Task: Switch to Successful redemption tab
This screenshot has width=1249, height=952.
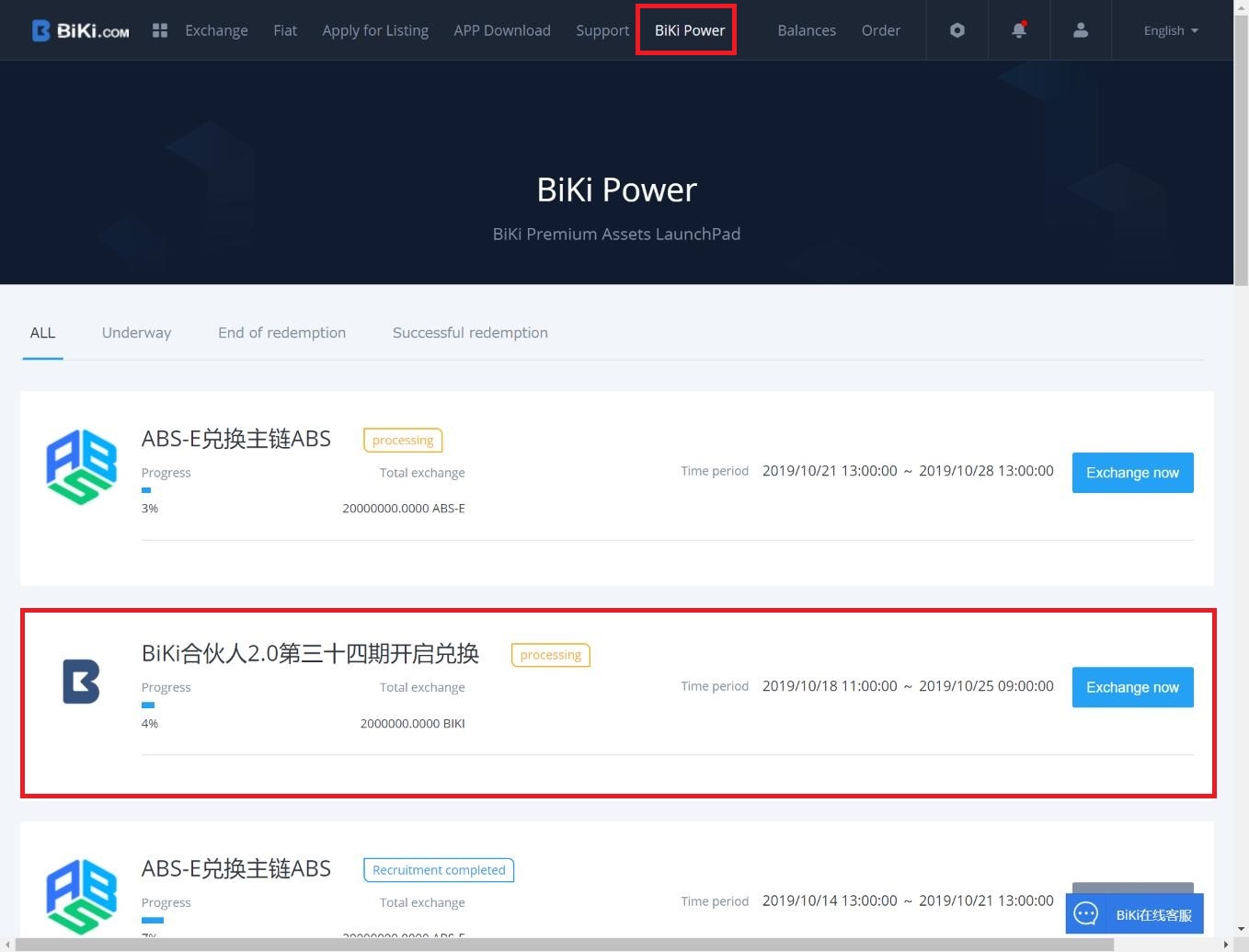Action: (470, 333)
